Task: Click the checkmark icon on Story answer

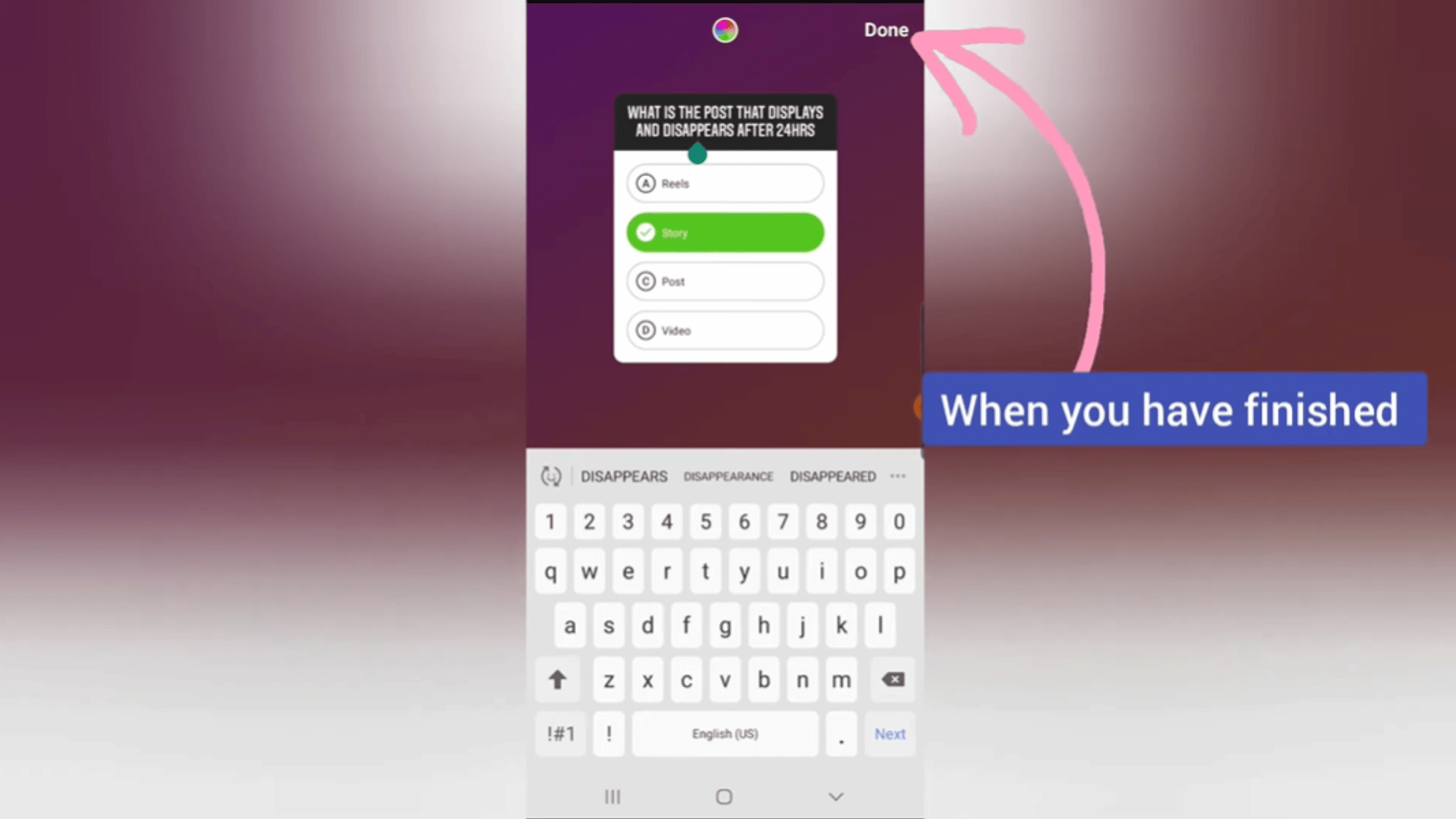Action: tap(645, 232)
